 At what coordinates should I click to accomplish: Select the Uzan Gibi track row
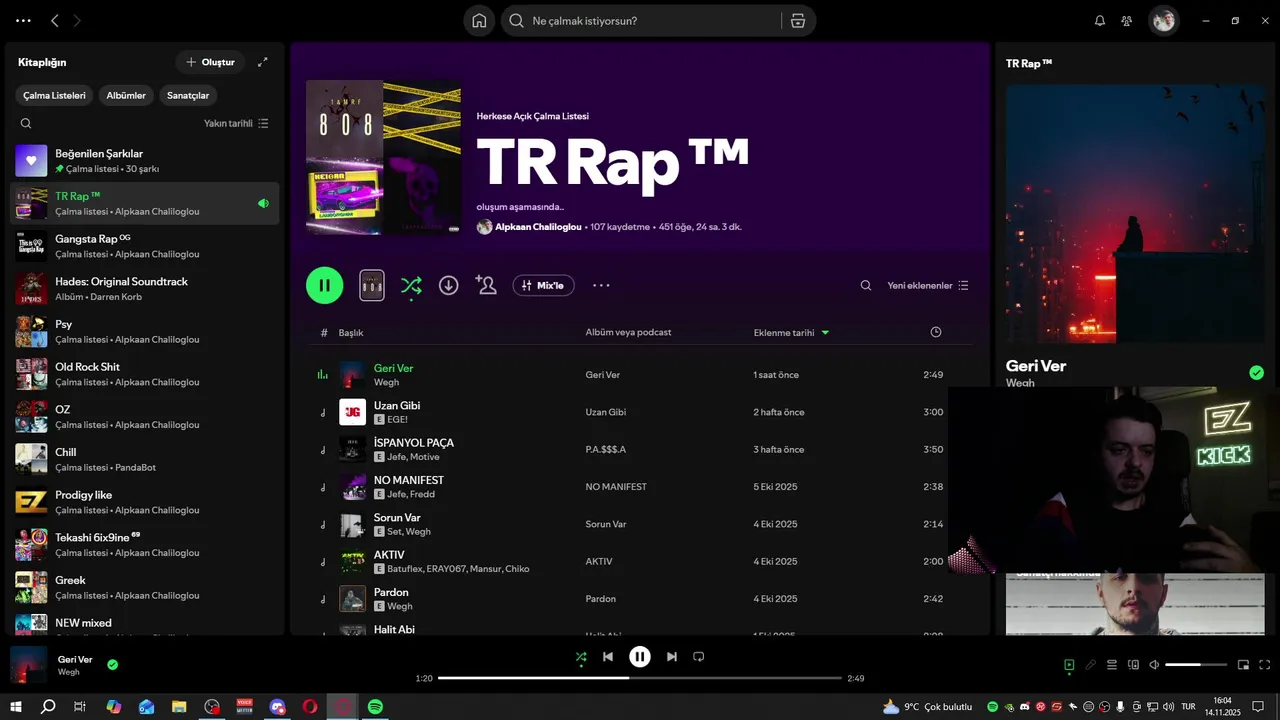pyautogui.click(x=640, y=412)
